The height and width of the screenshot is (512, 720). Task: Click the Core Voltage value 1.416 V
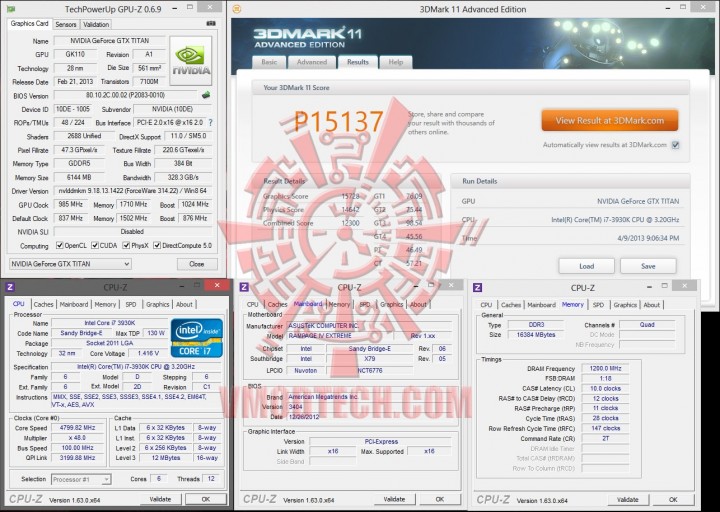click(x=148, y=354)
